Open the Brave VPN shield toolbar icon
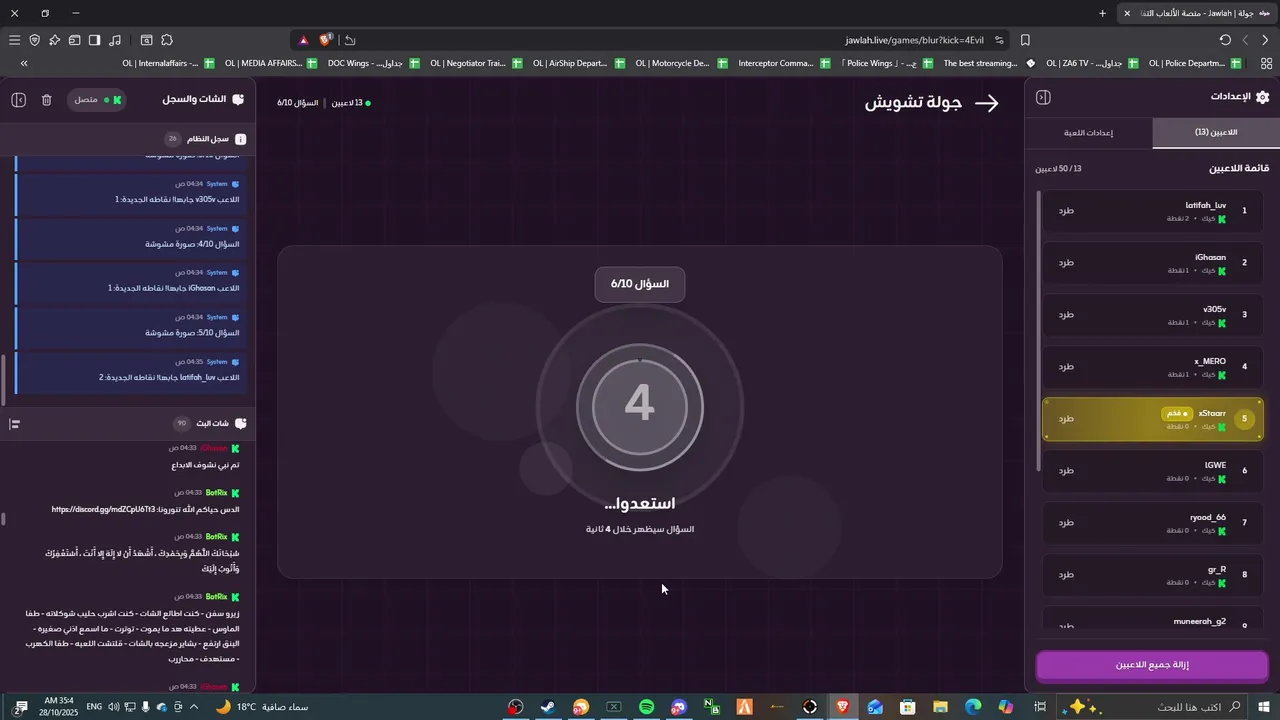The height and width of the screenshot is (720, 1280). (34, 40)
